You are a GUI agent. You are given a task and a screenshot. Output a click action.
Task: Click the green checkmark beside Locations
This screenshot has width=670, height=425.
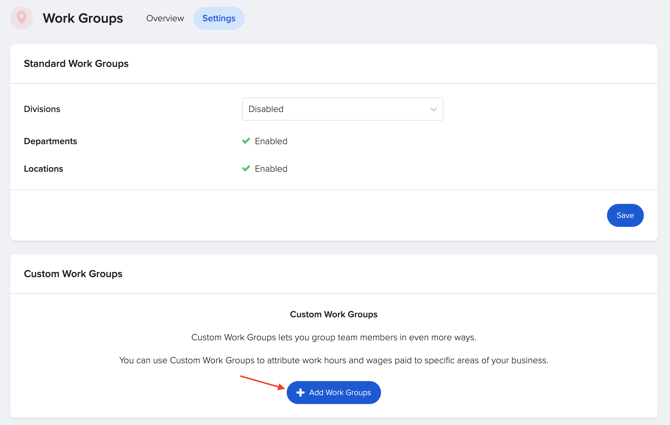coord(246,169)
